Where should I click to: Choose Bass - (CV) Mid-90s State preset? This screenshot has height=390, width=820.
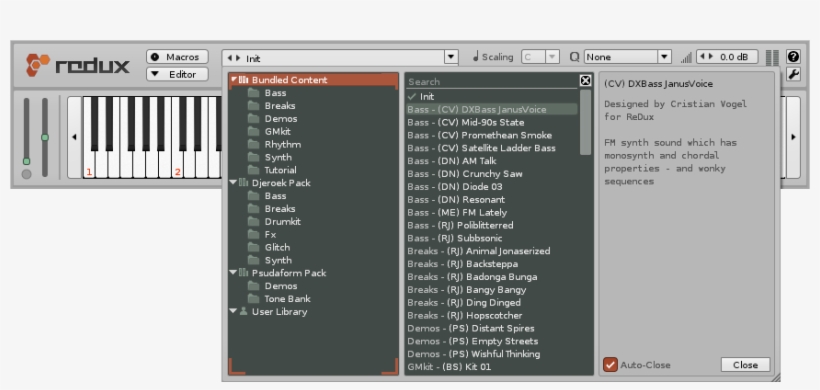pyautogui.click(x=492, y=122)
